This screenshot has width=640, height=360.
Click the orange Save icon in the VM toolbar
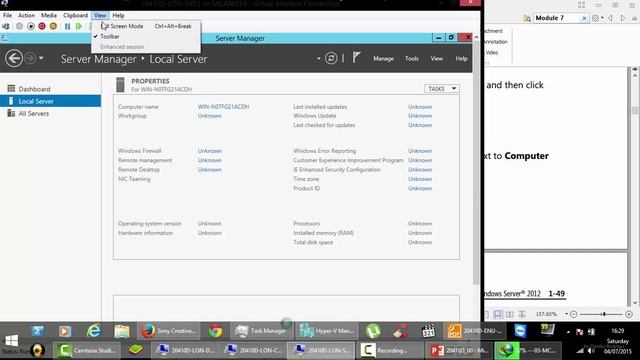[53, 27]
